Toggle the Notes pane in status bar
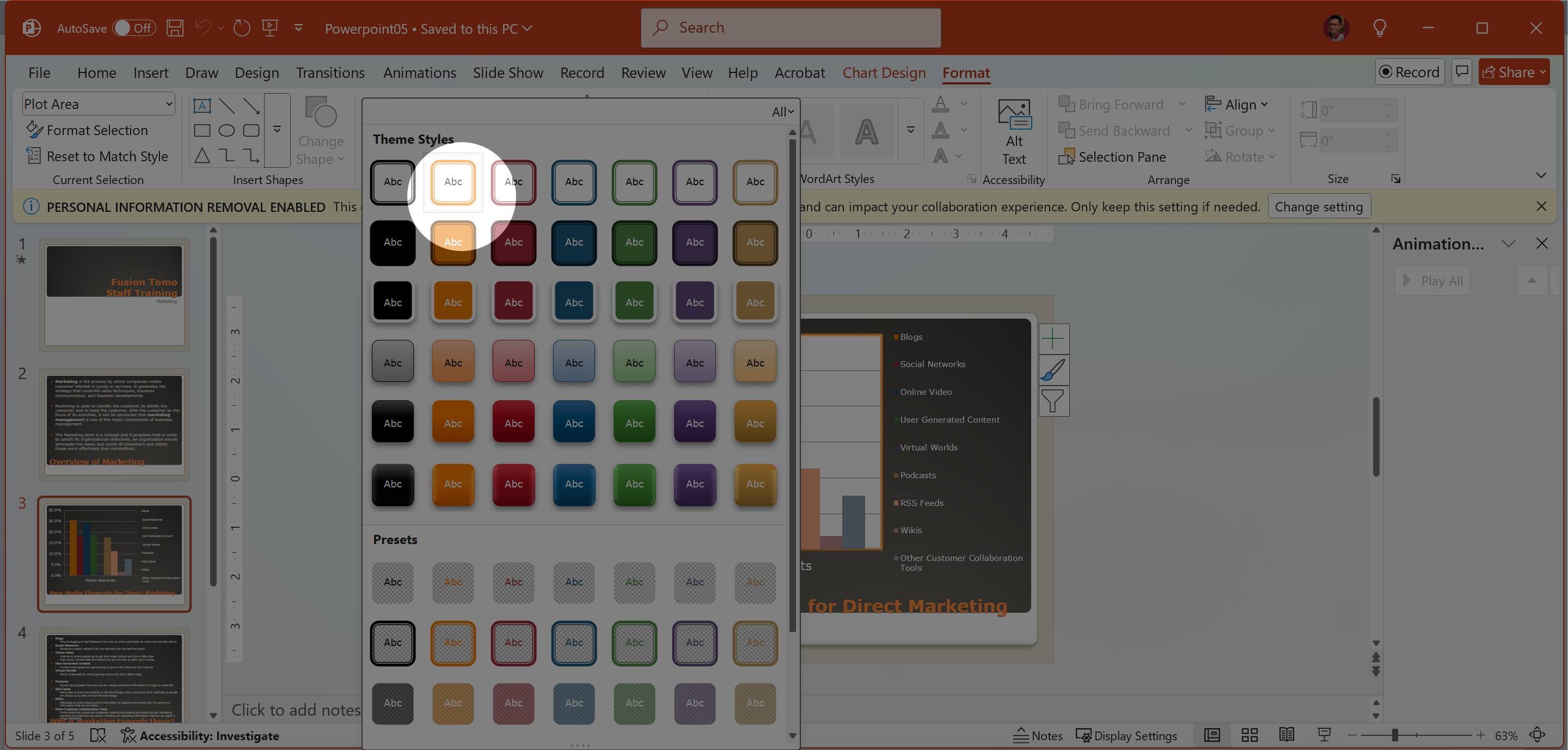The image size is (1568, 750). point(1038,735)
